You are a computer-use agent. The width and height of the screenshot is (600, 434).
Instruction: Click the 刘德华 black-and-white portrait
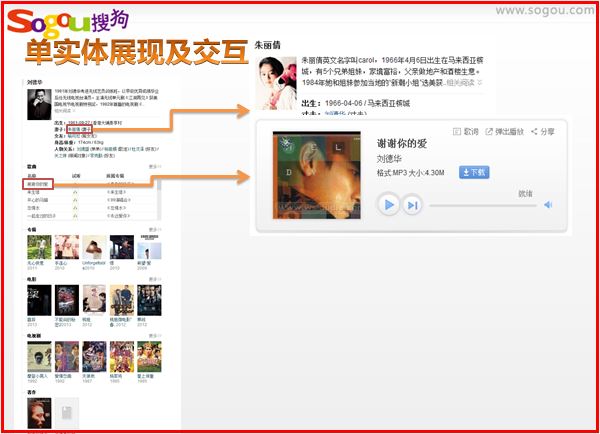point(39,104)
